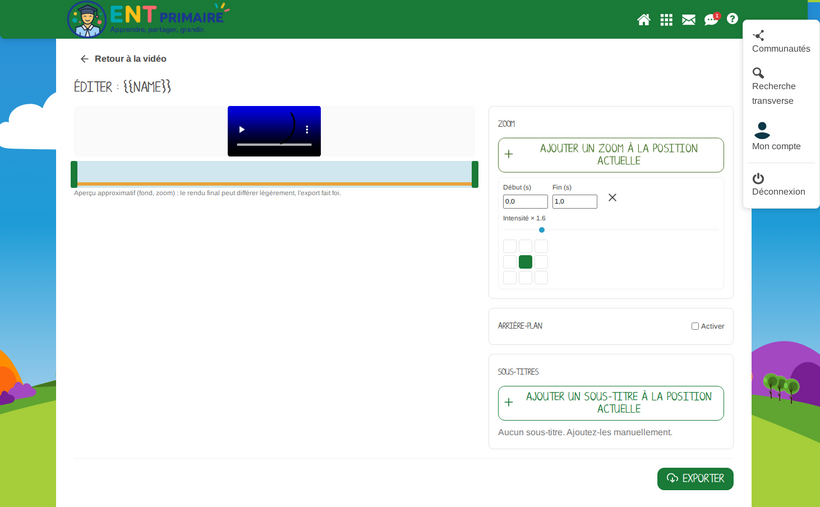
Task: Click the Exporter button
Action: click(x=695, y=479)
